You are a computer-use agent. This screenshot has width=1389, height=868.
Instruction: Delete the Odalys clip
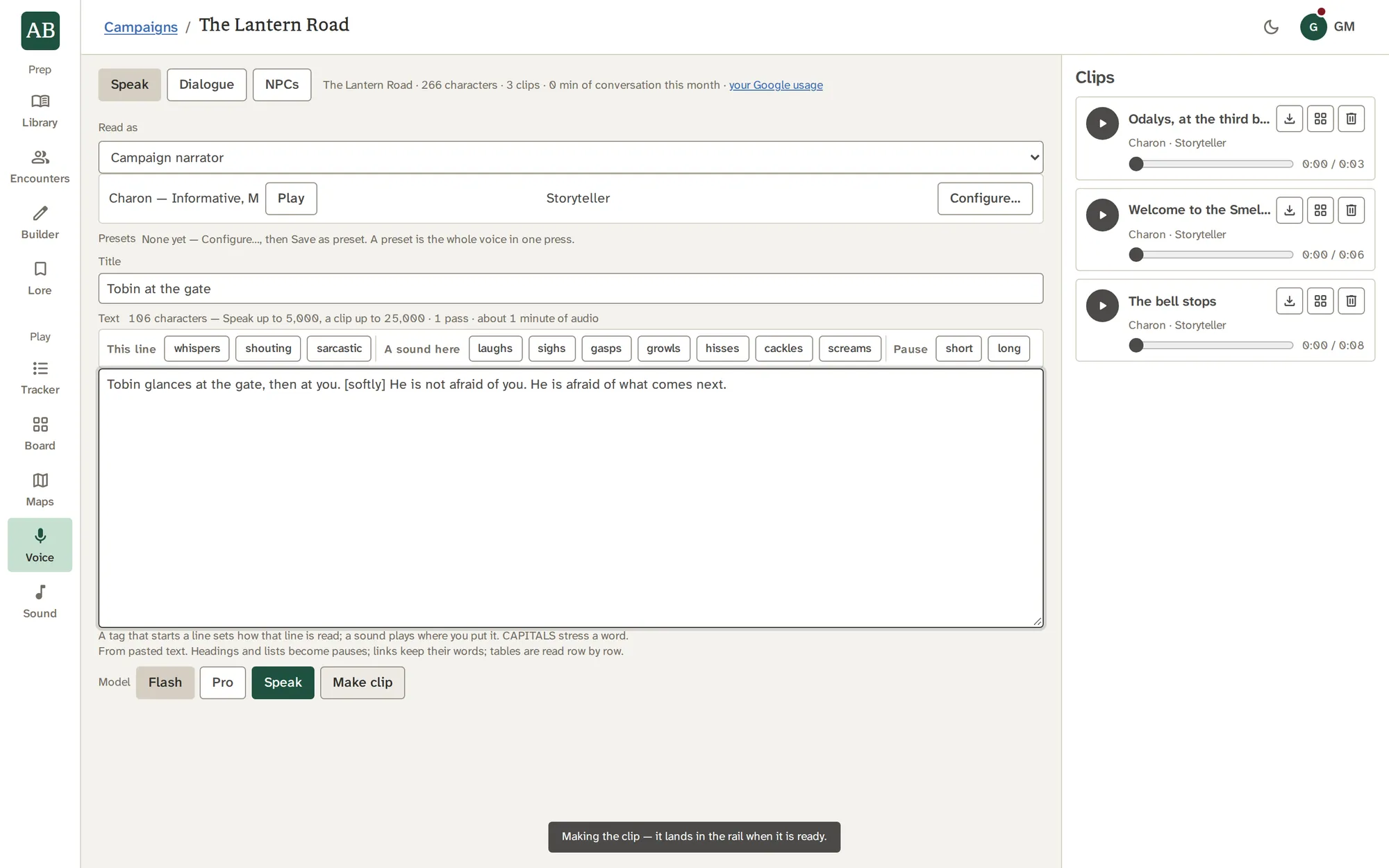click(x=1351, y=119)
